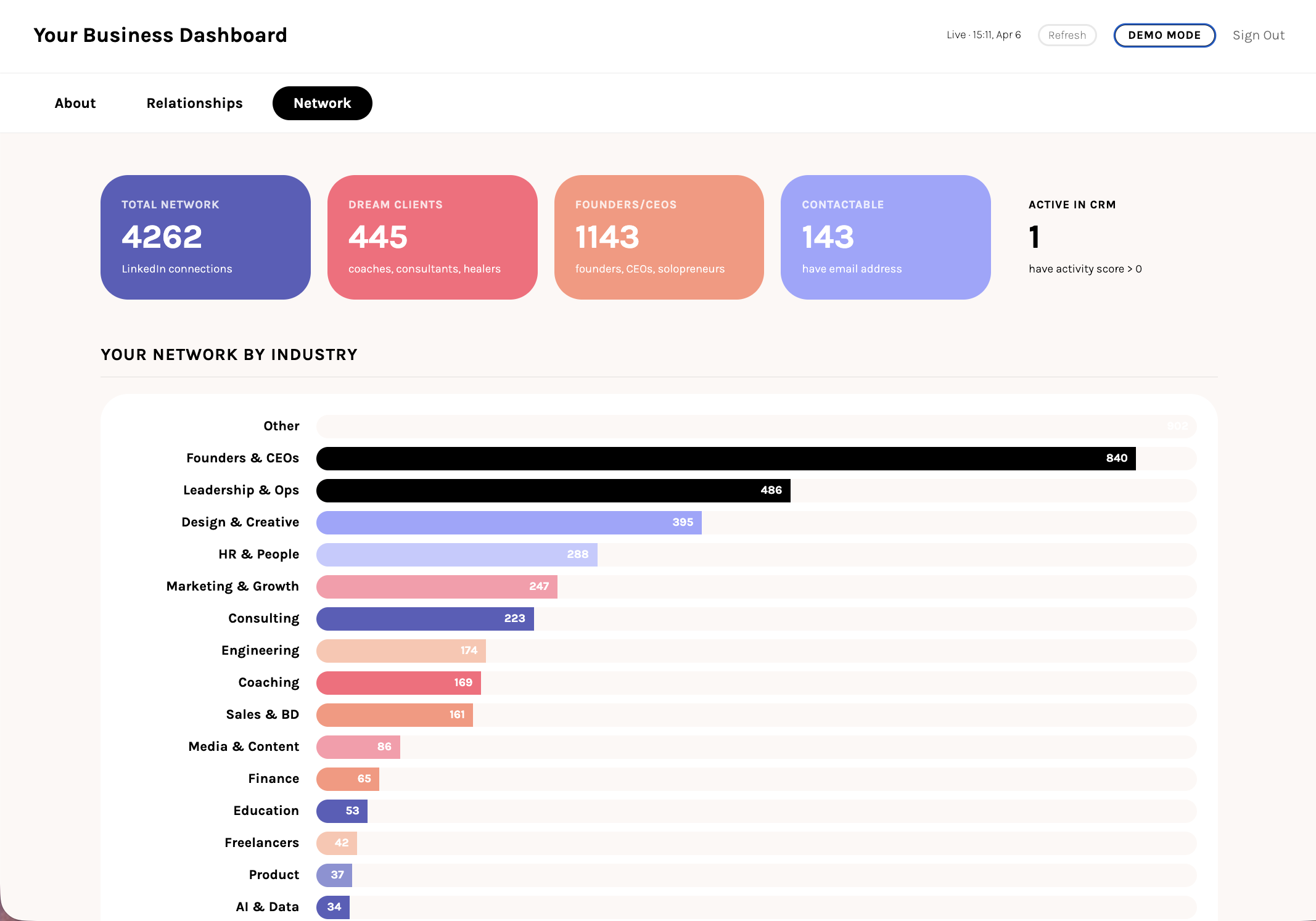Click the Leadership & Ops bar
The height and width of the screenshot is (921, 1316).
[552, 491]
